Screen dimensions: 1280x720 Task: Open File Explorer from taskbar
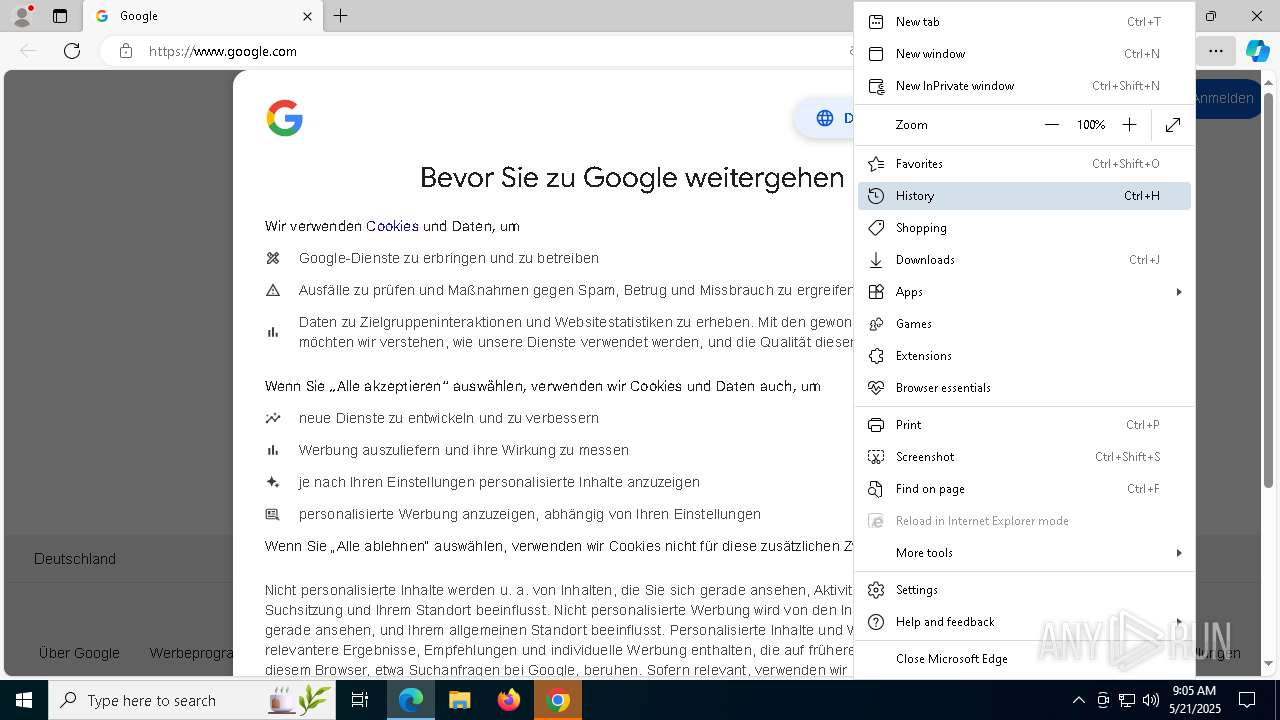click(x=459, y=700)
